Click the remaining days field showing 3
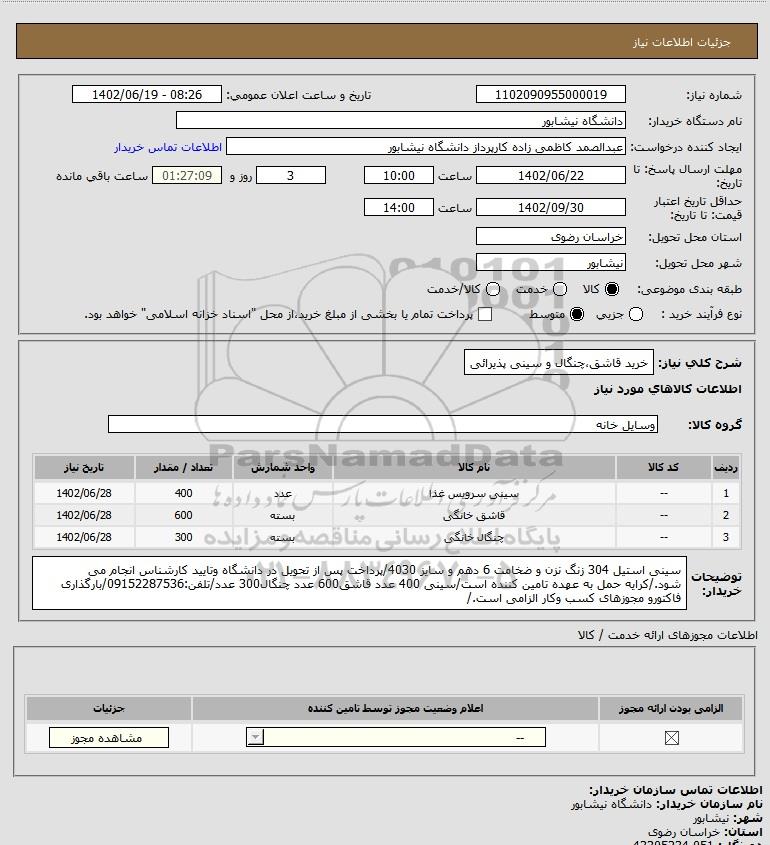The width and height of the screenshot is (770, 845). point(291,176)
